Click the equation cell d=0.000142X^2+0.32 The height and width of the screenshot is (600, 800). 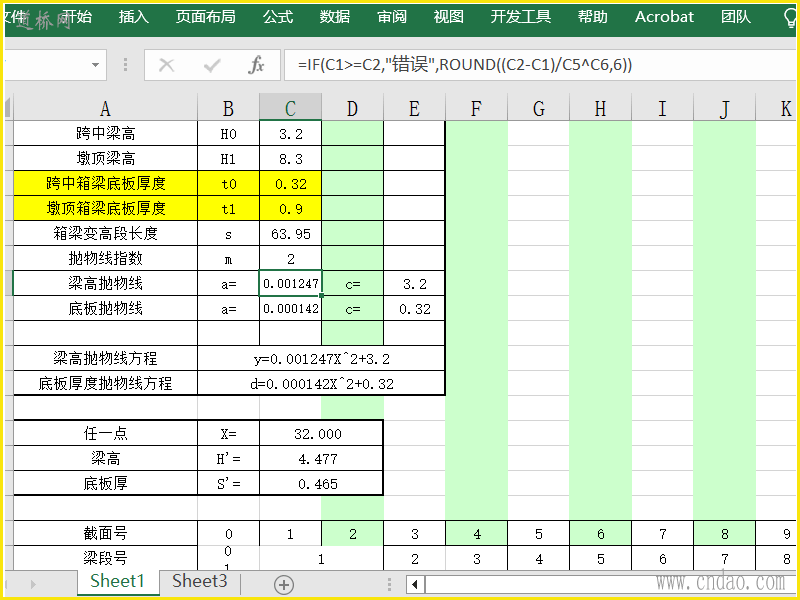click(x=321, y=383)
